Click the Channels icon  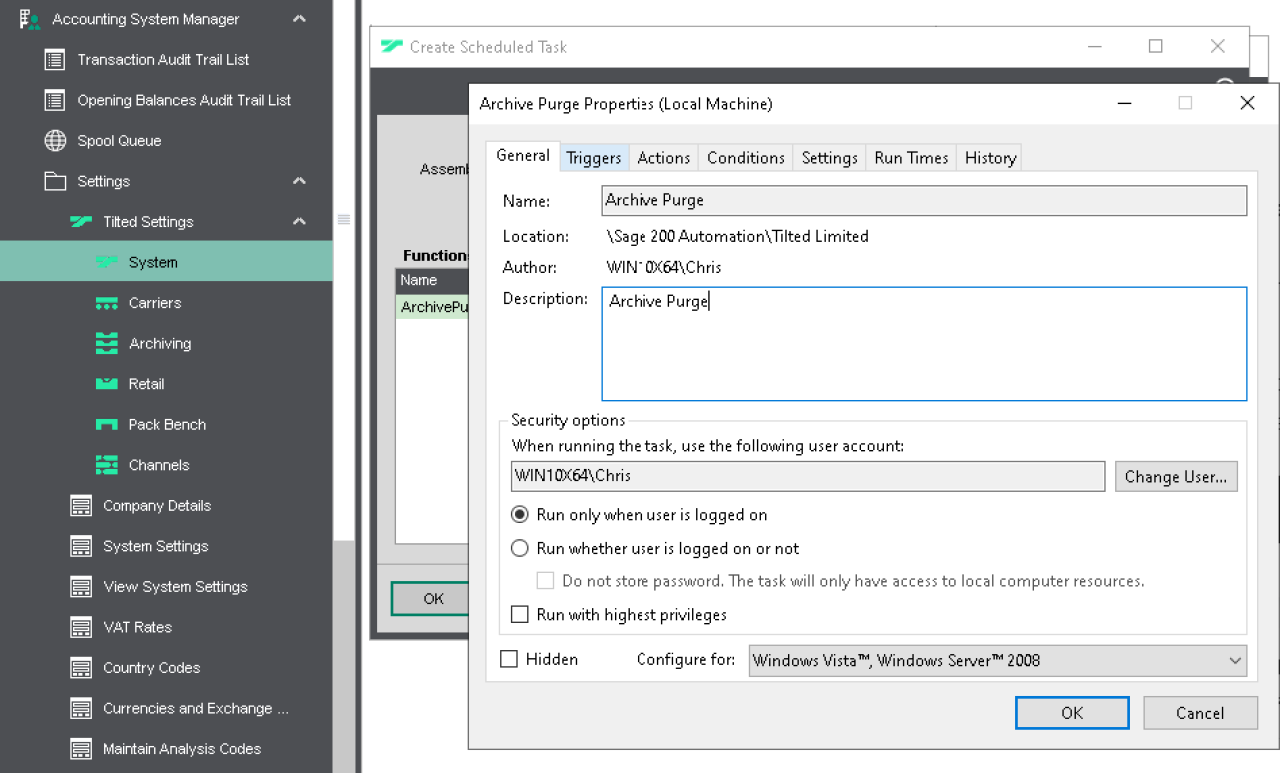tap(107, 465)
